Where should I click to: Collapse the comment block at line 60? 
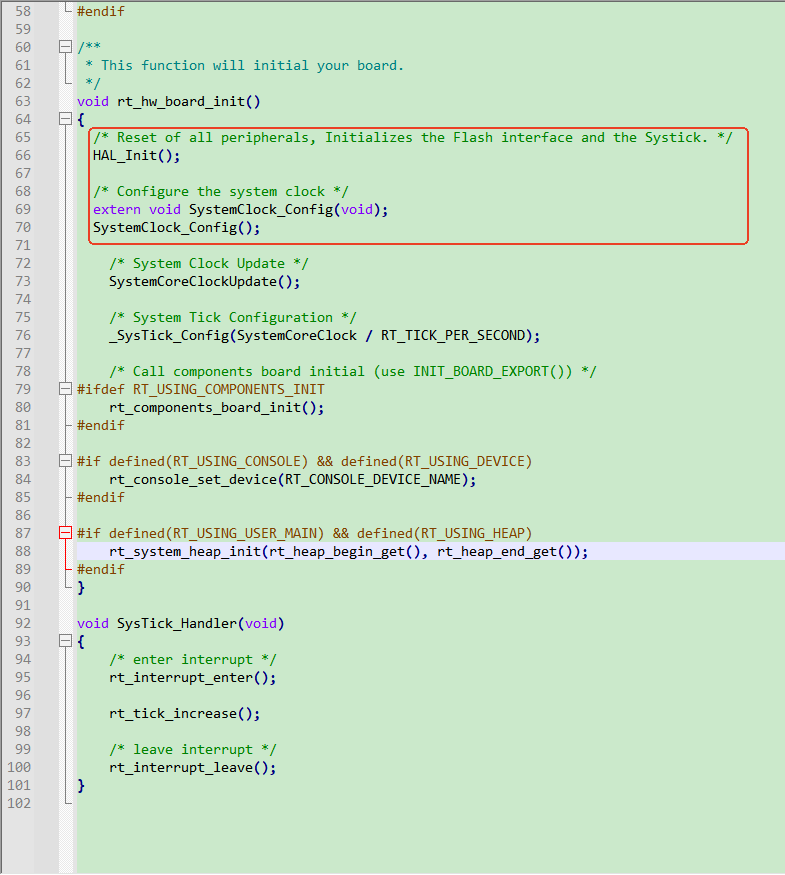[65, 47]
